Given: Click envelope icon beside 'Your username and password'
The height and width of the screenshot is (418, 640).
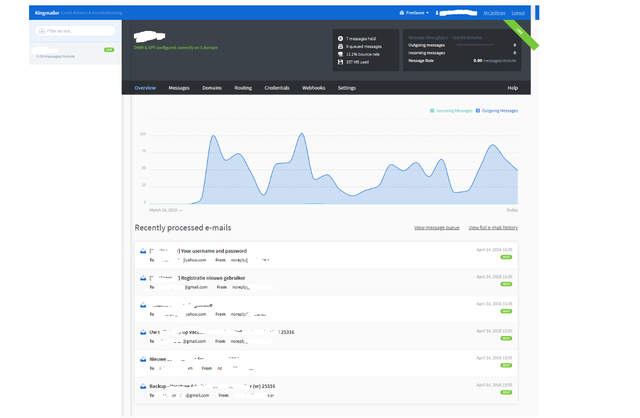Looking at the screenshot, I should [x=144, y=251].
